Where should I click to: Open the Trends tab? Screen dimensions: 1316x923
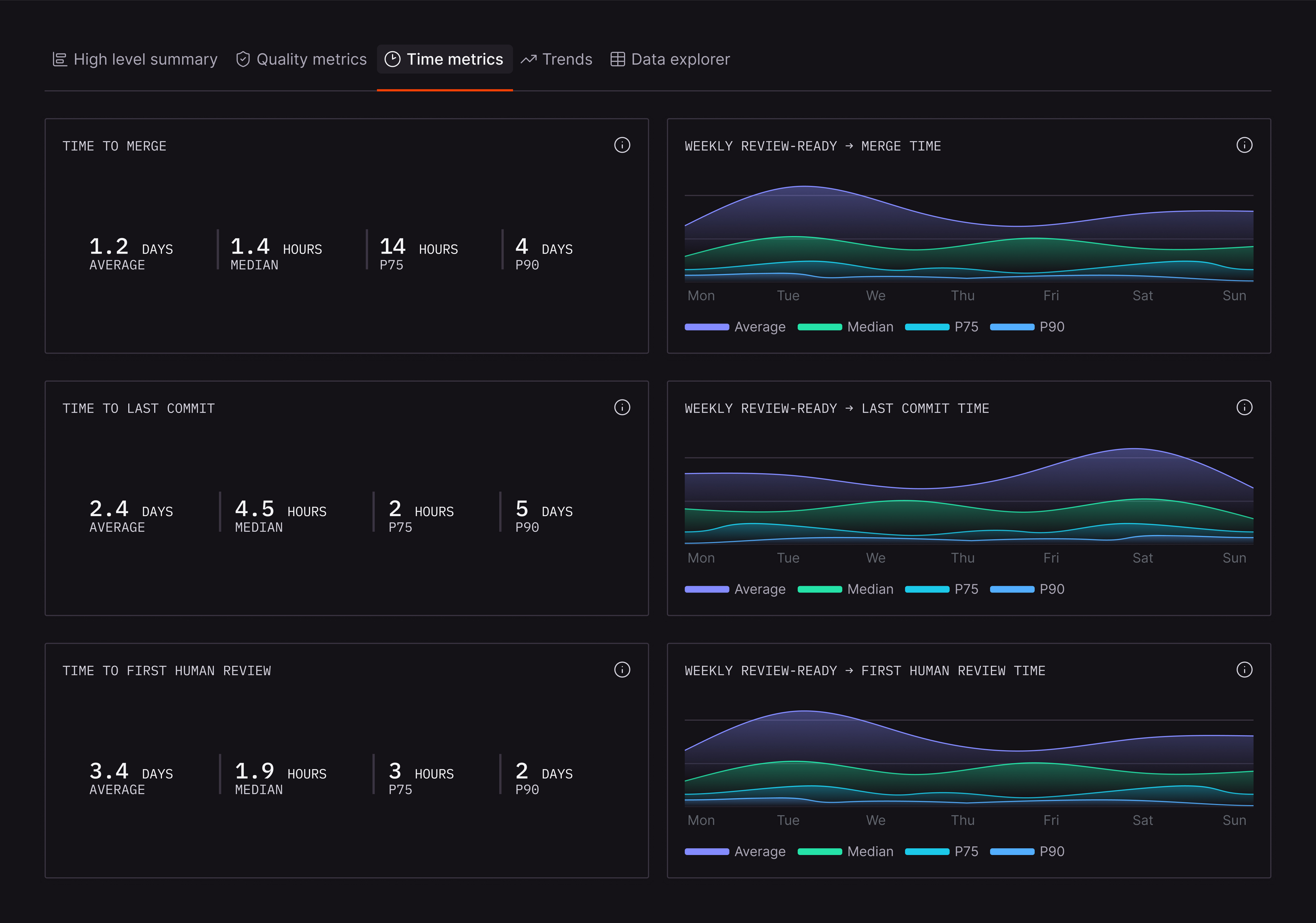click(556, 60)
